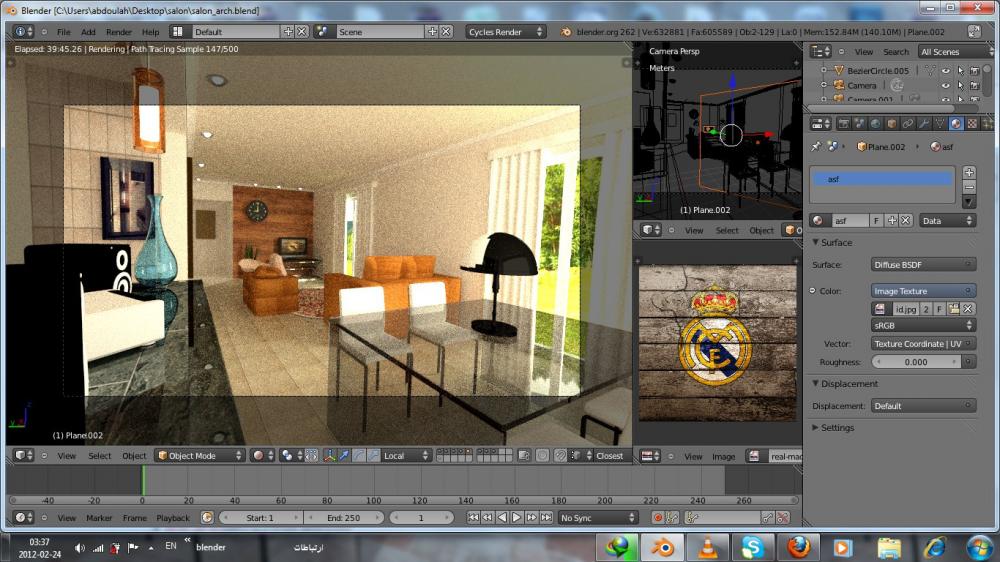Viewport: 1000px width, 562px height.
Task: Jump to the end frame button
Action: 547,517
